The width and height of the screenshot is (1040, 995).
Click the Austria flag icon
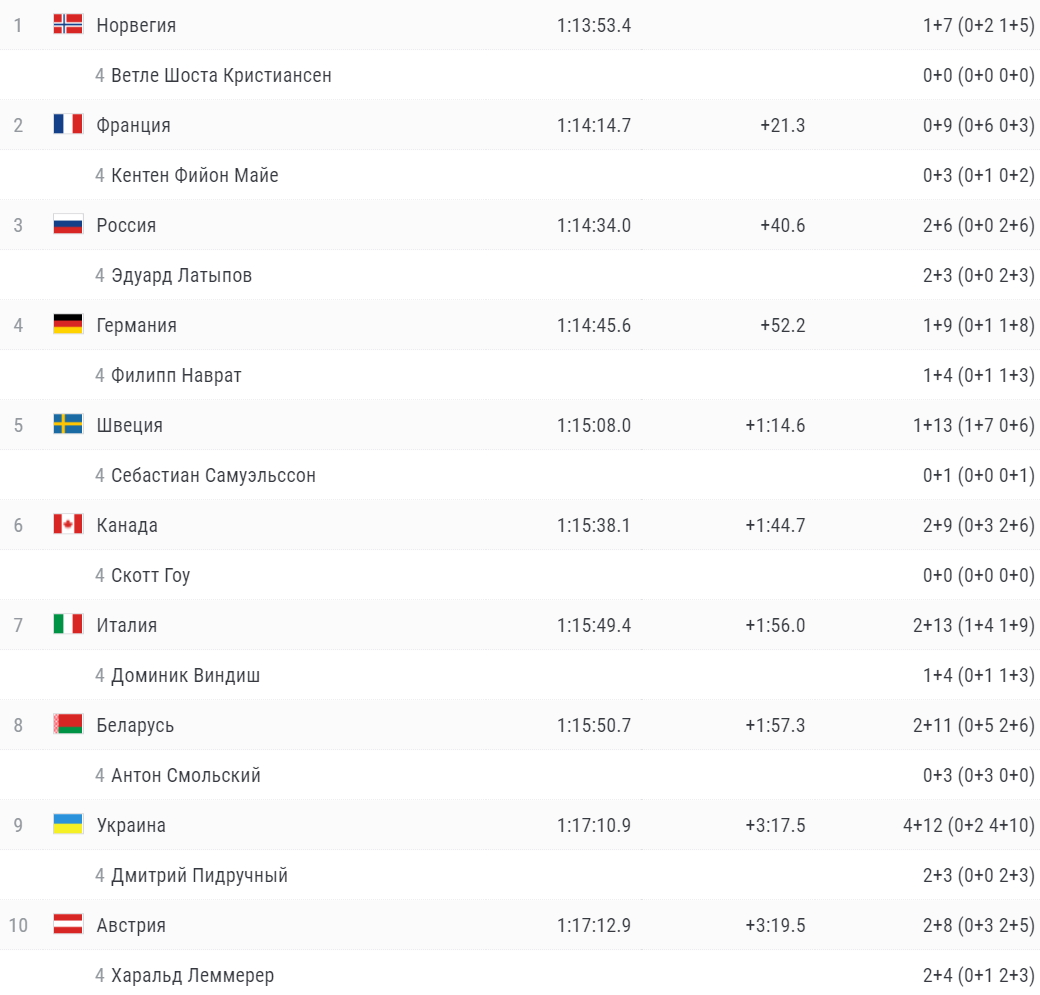tap(68, 925)
